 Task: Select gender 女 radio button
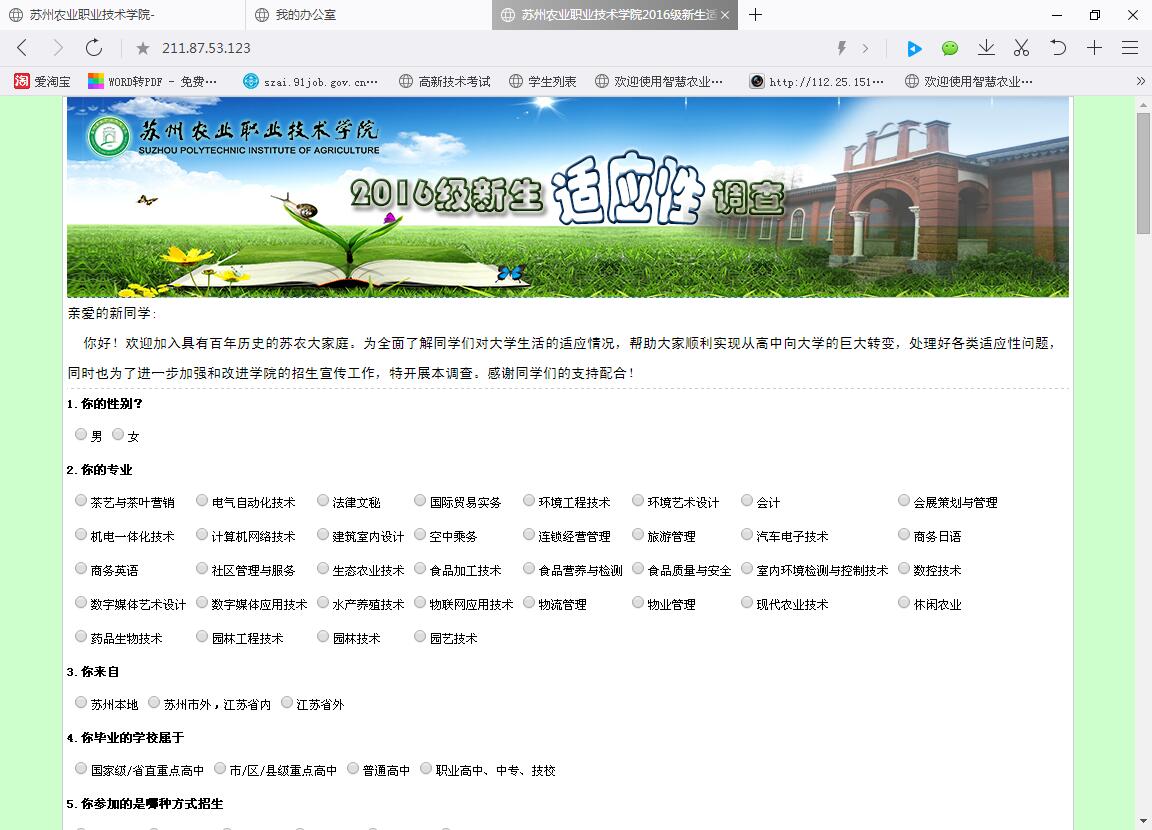pos(118,434)
